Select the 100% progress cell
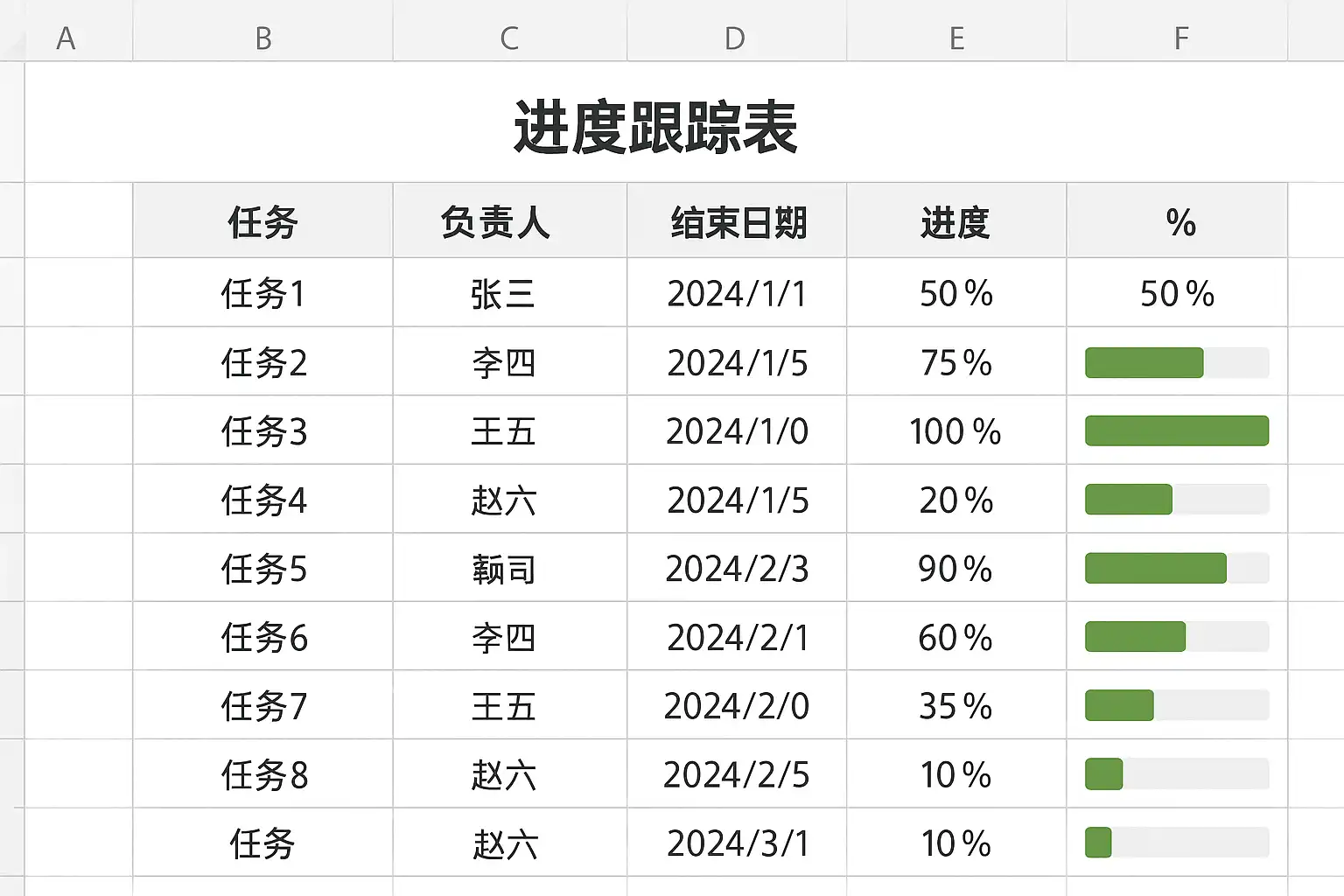This screenshot has height=896, width=1344. pyautogui.click(x=955, y=431)
